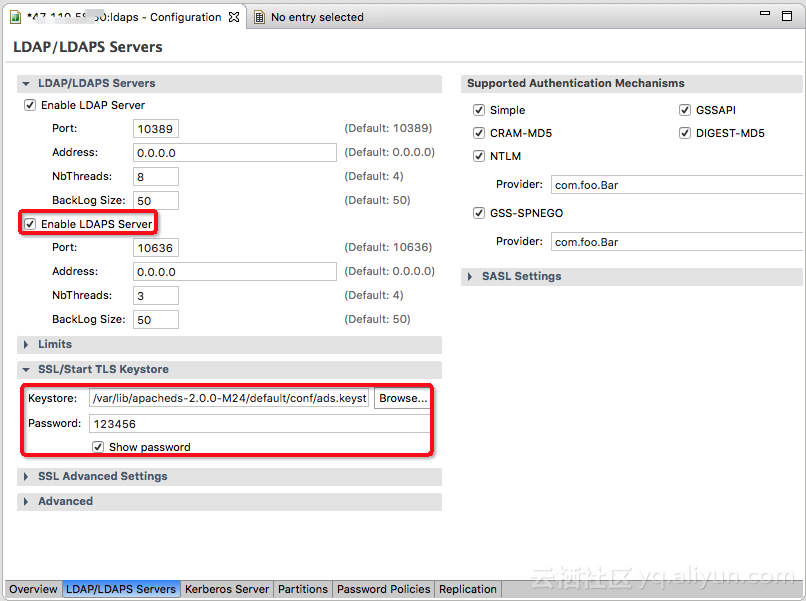
Task: Click the NTLM Provider field
Action: pos(676,185)
